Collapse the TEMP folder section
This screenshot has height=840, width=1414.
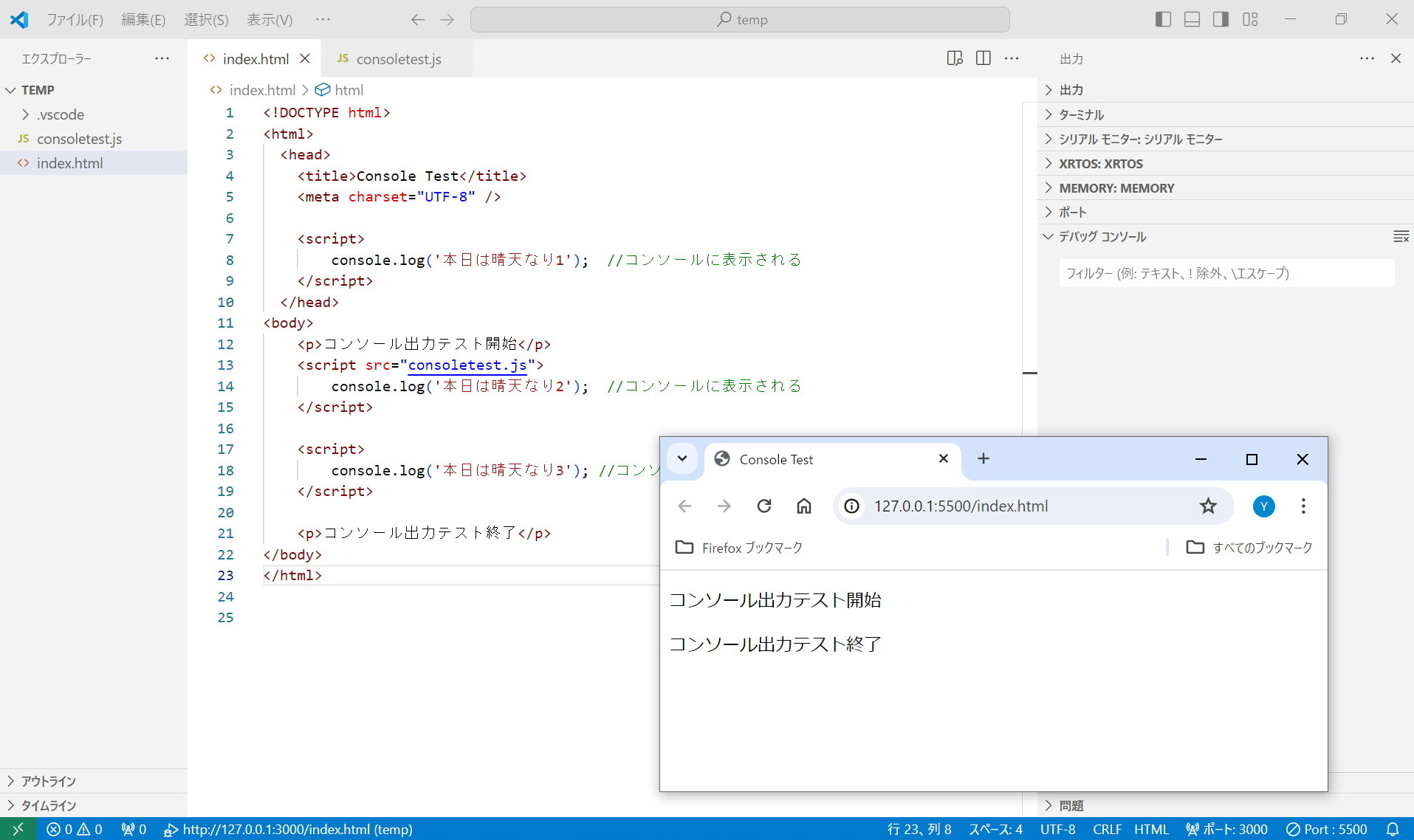(94, 90)
